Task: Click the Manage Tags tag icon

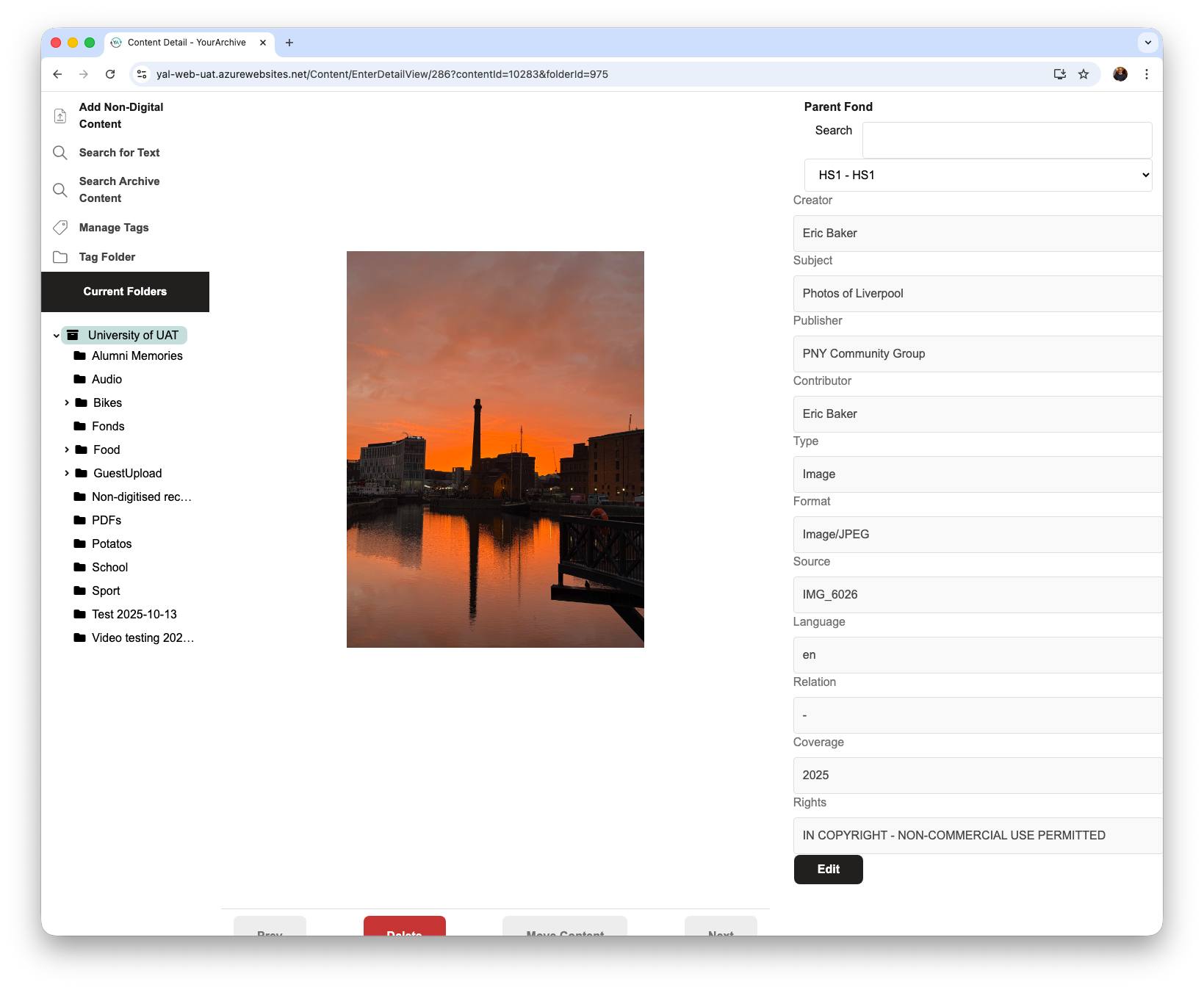Action: (60, 228)
